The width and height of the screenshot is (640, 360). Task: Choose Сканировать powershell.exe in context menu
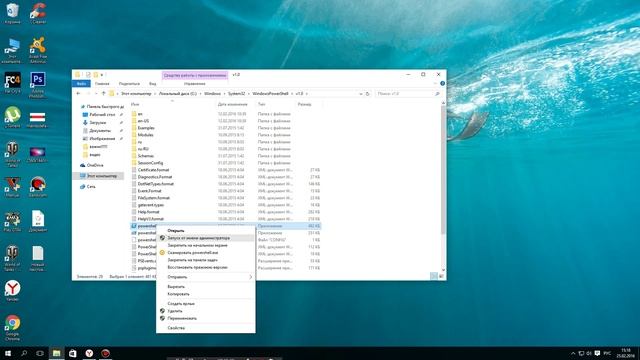pos(206,253)
